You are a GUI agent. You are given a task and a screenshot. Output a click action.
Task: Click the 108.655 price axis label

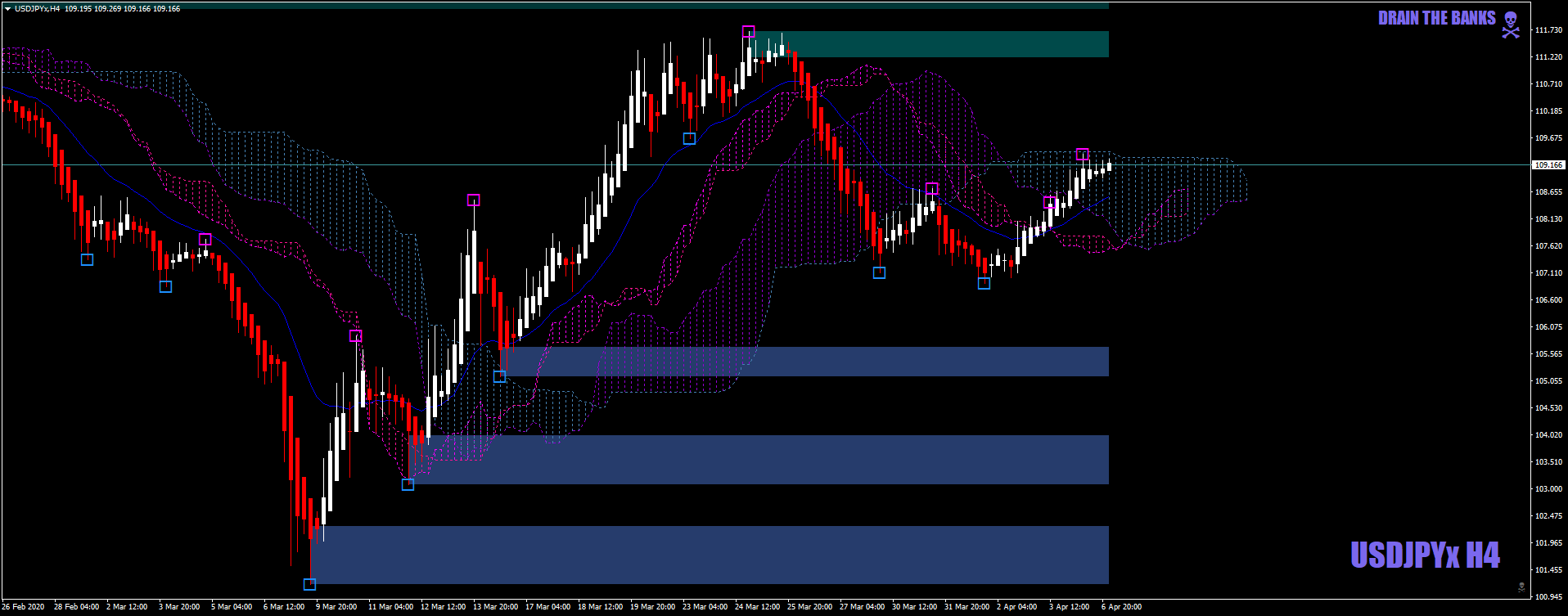pos(1549,192)
